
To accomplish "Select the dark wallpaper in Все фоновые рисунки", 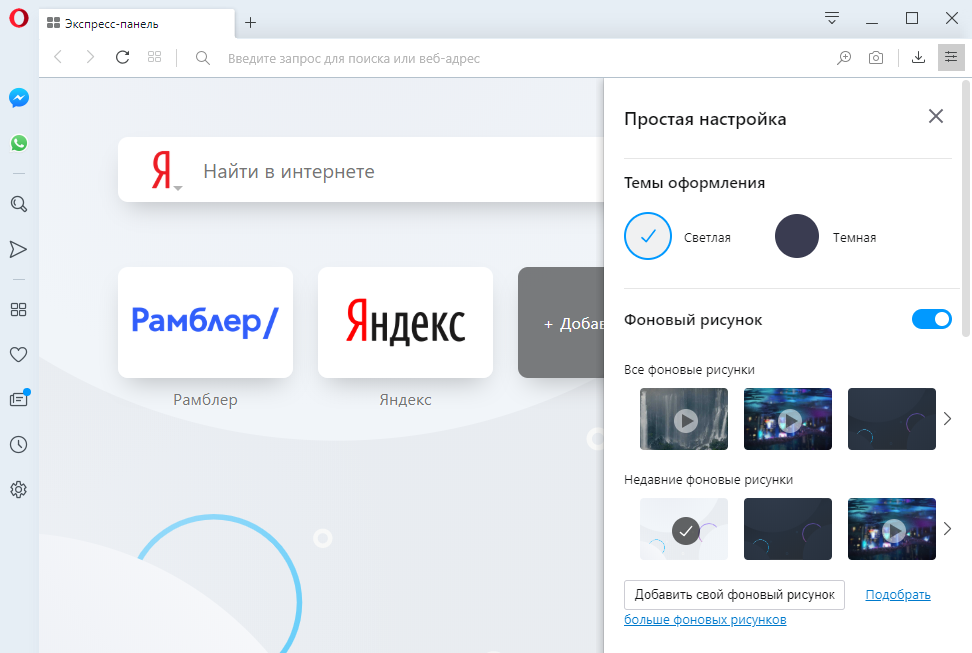I will (891, 419).
